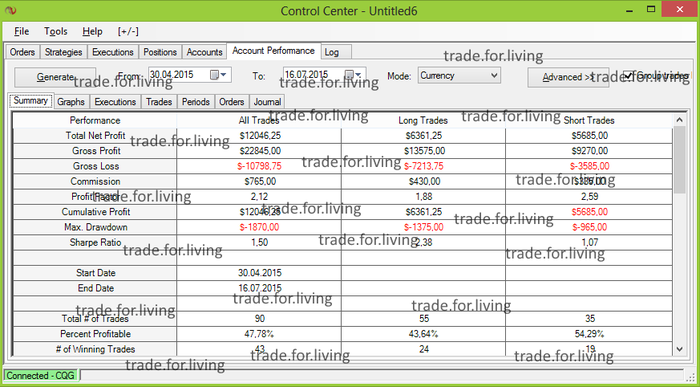Click the Generate button
The width and height of the screenshot is (700, 387).
pyautogui.click(x=55, y=77)
